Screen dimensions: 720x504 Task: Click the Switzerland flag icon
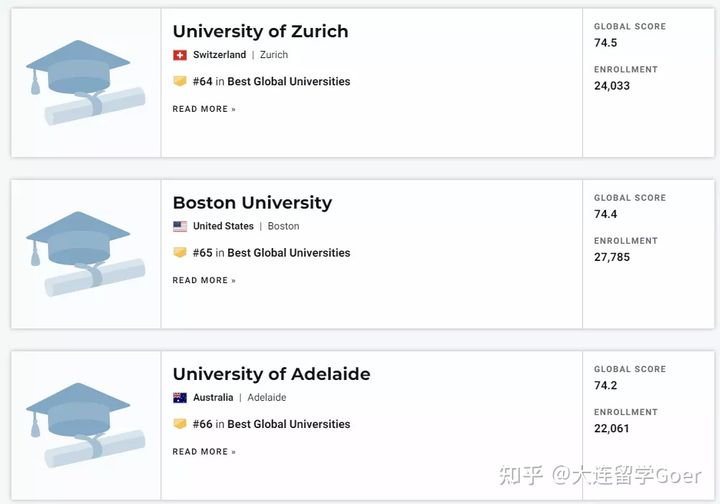[x=180, y=55]
